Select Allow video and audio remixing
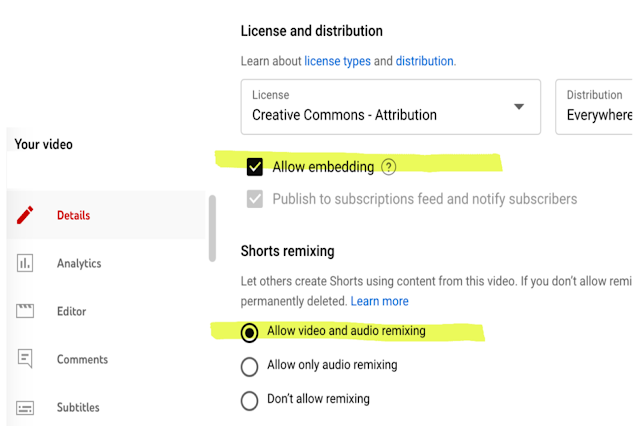639x426 pixels. pyautogui.click(x=250, y=332)
